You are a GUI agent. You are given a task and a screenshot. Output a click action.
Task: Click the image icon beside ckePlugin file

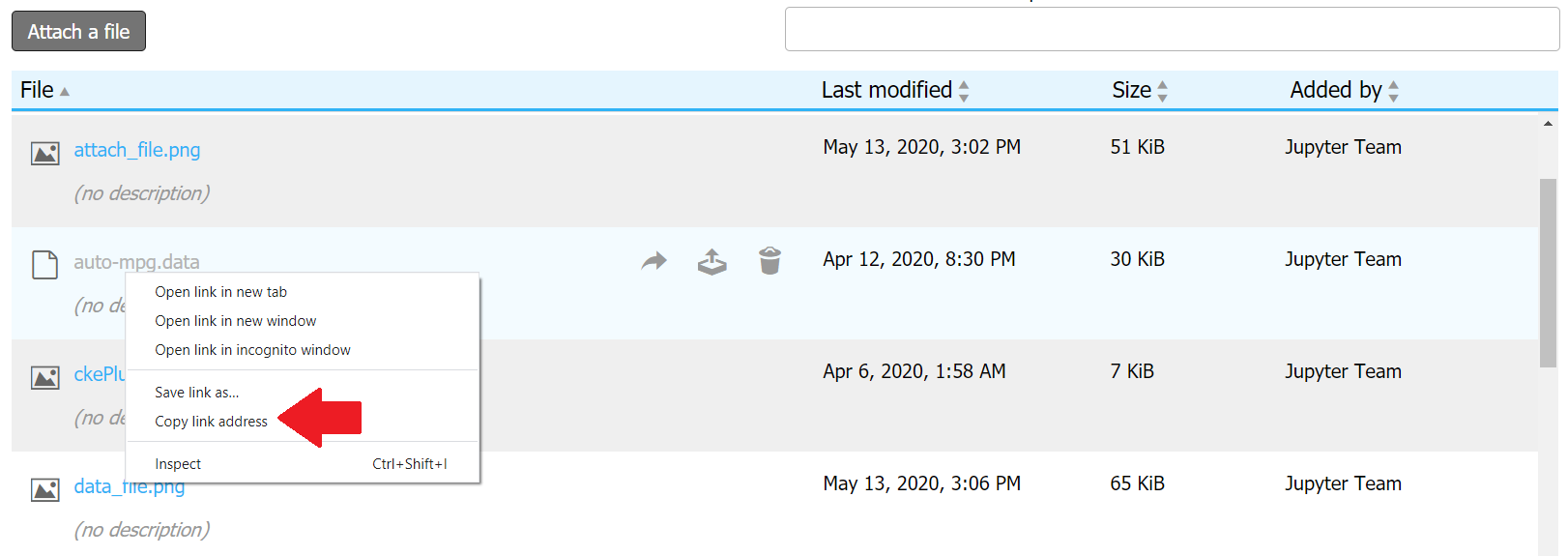click(x=45, y=377)
